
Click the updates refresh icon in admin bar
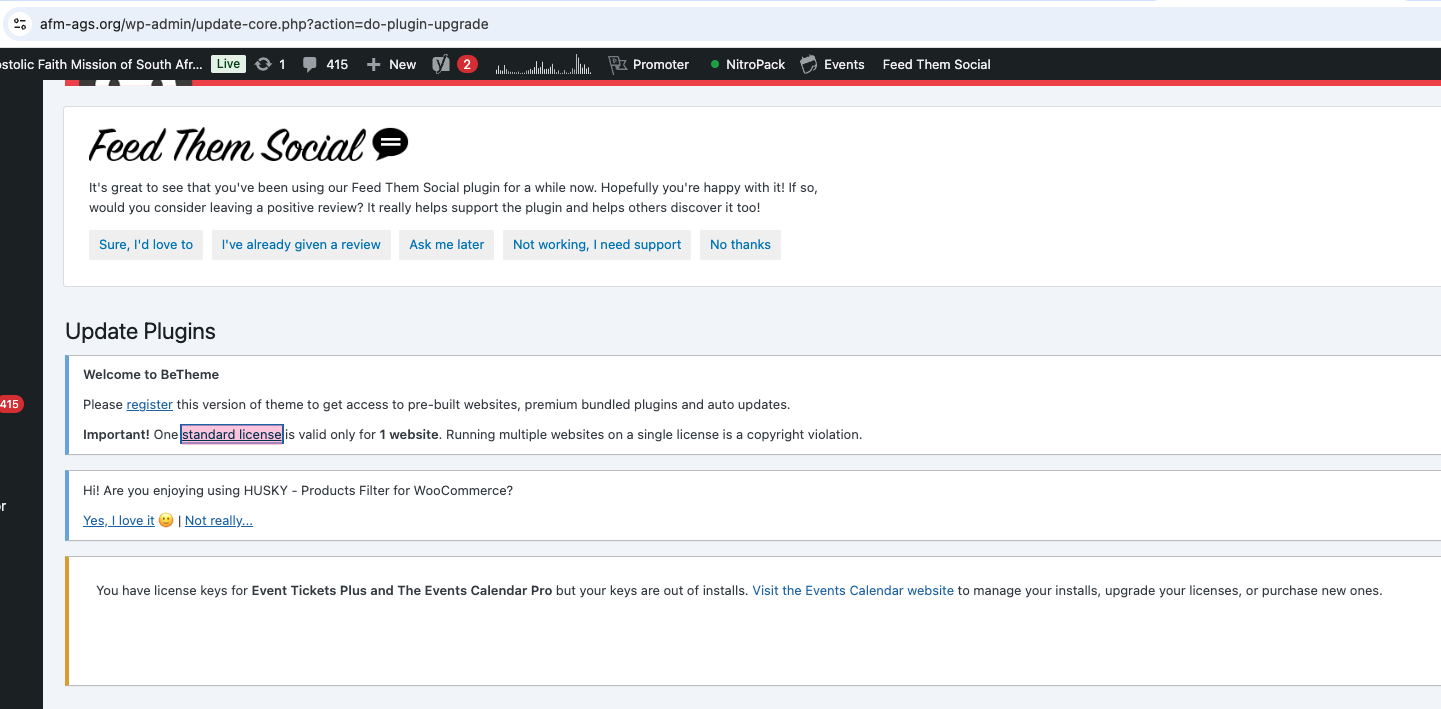point(263,64)
